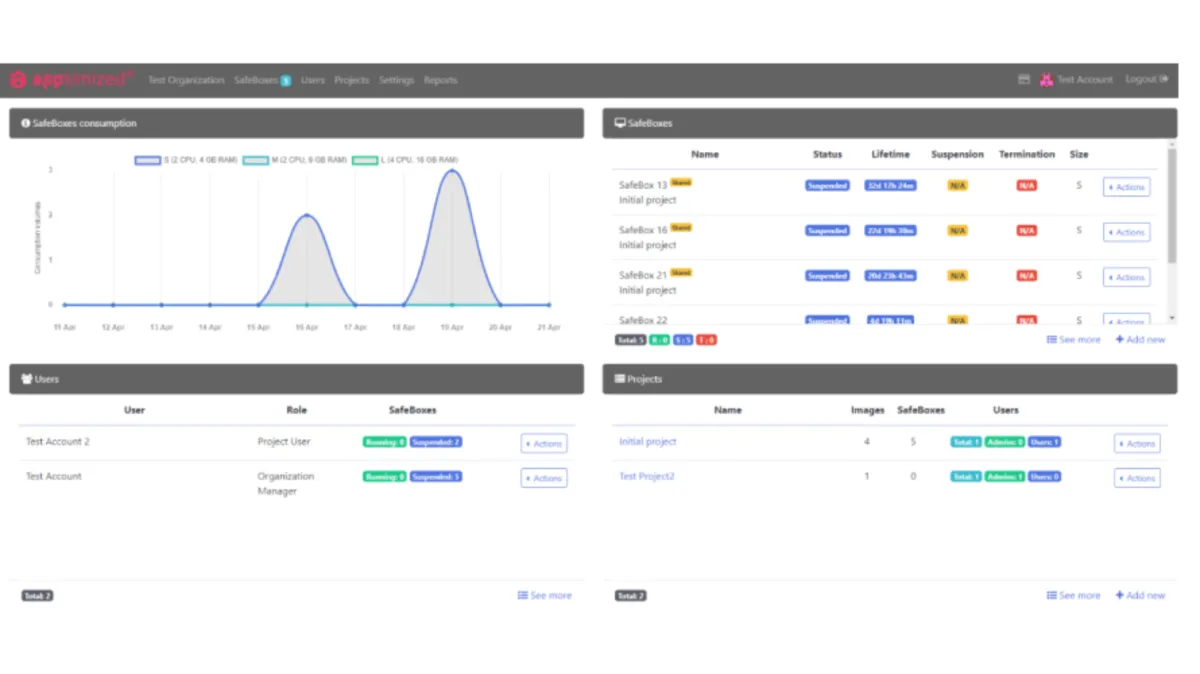Toggle the M (2 CPU, 8 GB RAM) chart legend
1200x674 pixels.
coord(255,160)
